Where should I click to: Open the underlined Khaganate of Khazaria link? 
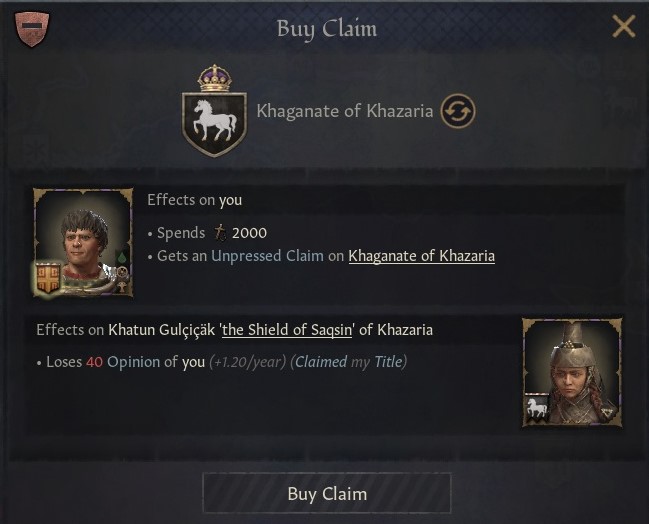coord(421,256)
